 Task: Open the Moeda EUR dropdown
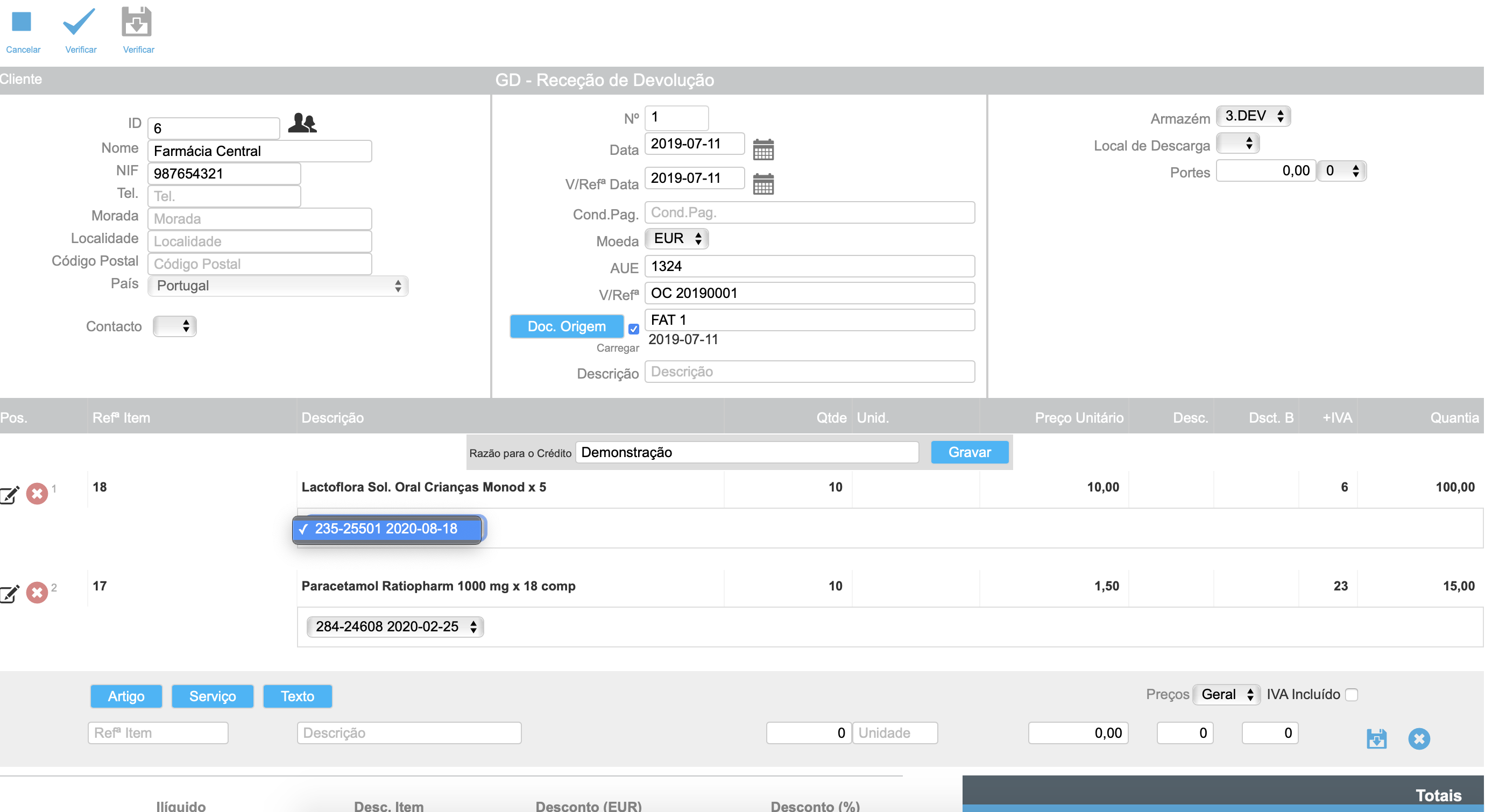coord(677,238)
